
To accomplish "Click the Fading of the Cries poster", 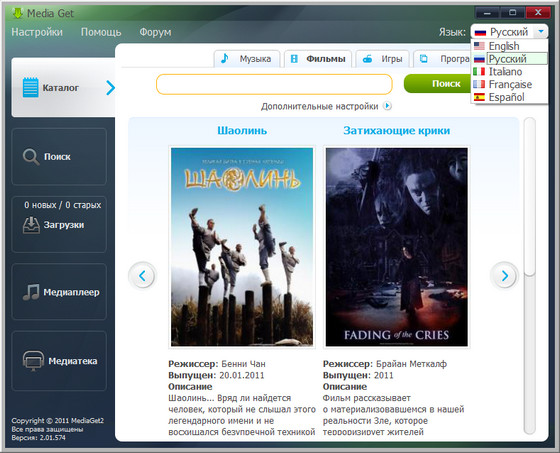I will 396,247.
